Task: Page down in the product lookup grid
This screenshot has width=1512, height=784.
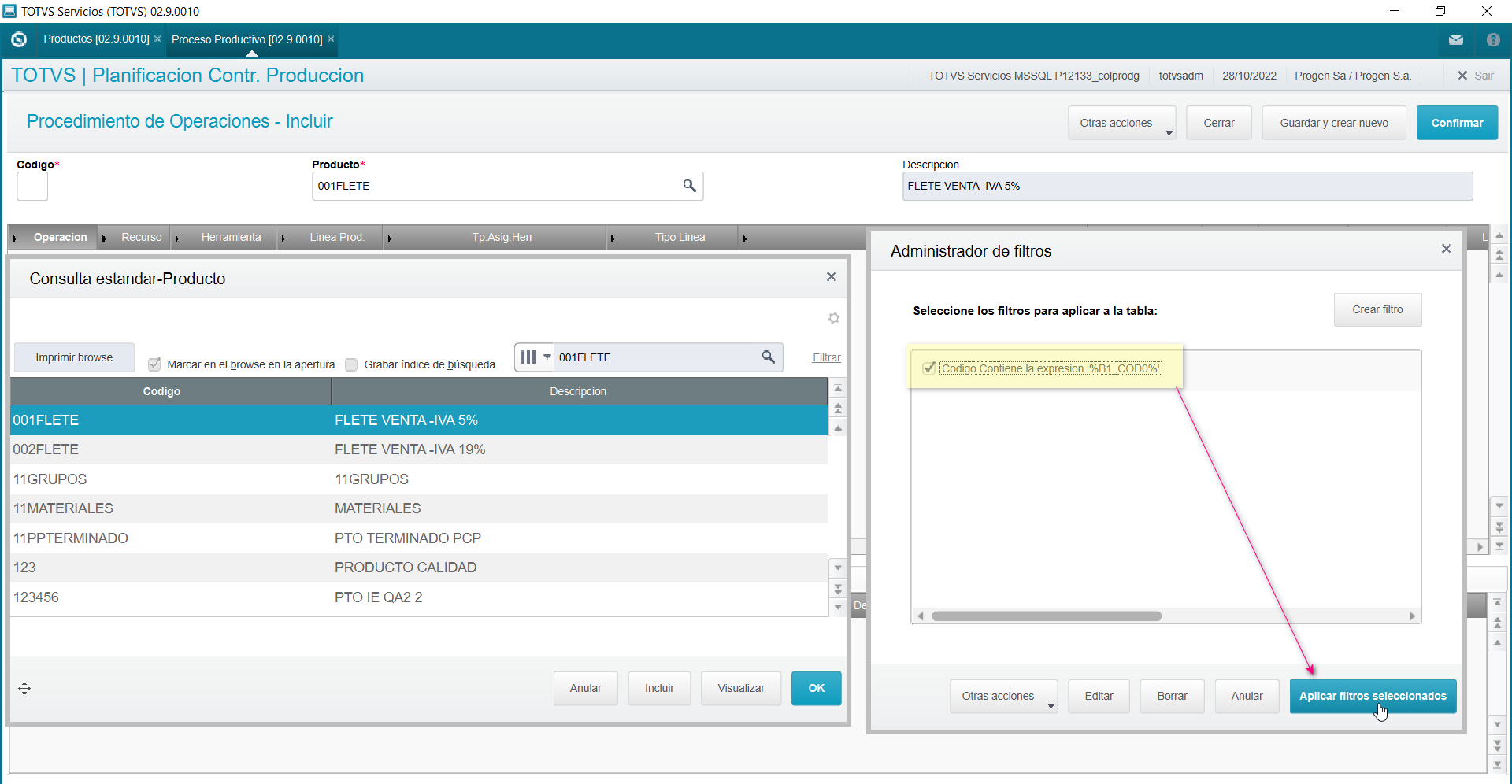Action: coord(838,588)
